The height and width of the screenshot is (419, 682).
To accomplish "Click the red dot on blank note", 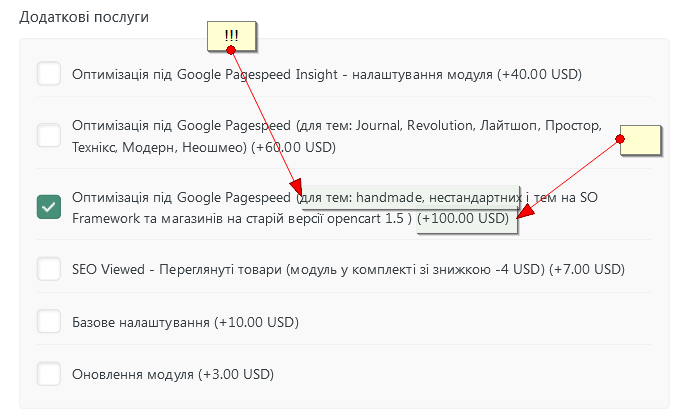I will [x=621, y=140].
